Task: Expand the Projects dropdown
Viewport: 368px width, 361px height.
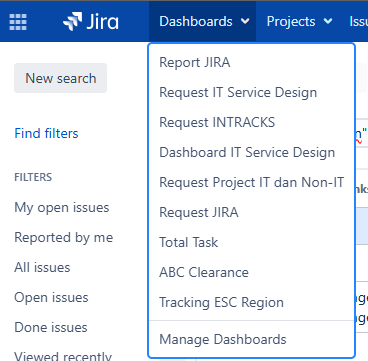Action: tap(299, 21)
